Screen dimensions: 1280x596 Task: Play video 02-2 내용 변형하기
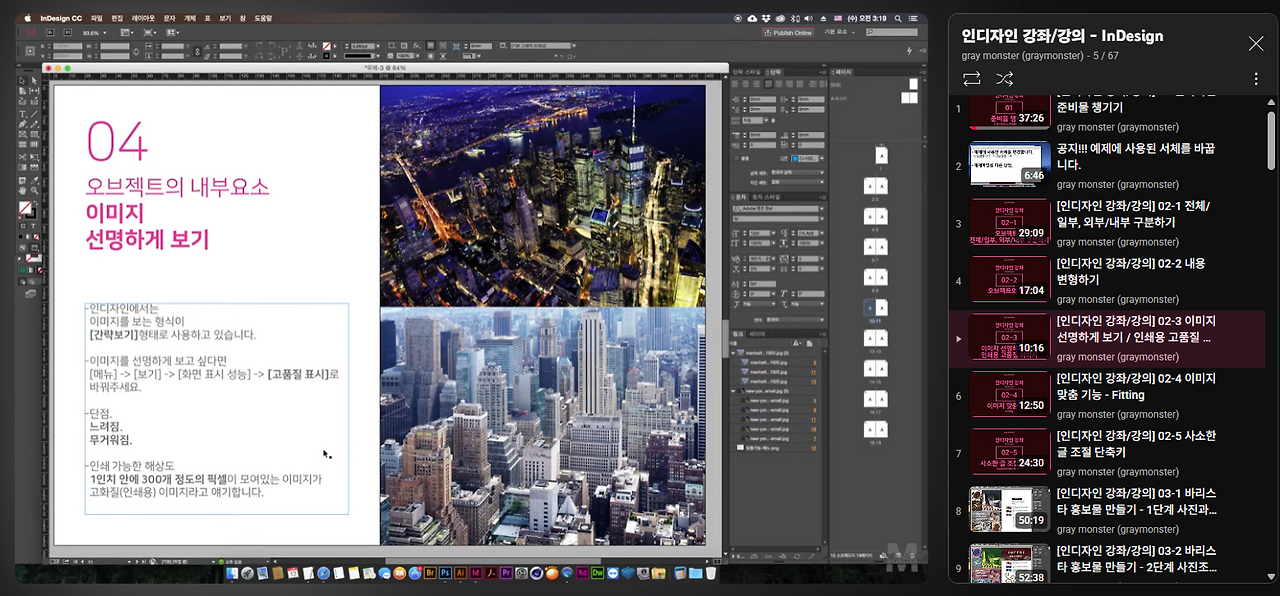coord(1107,281)
